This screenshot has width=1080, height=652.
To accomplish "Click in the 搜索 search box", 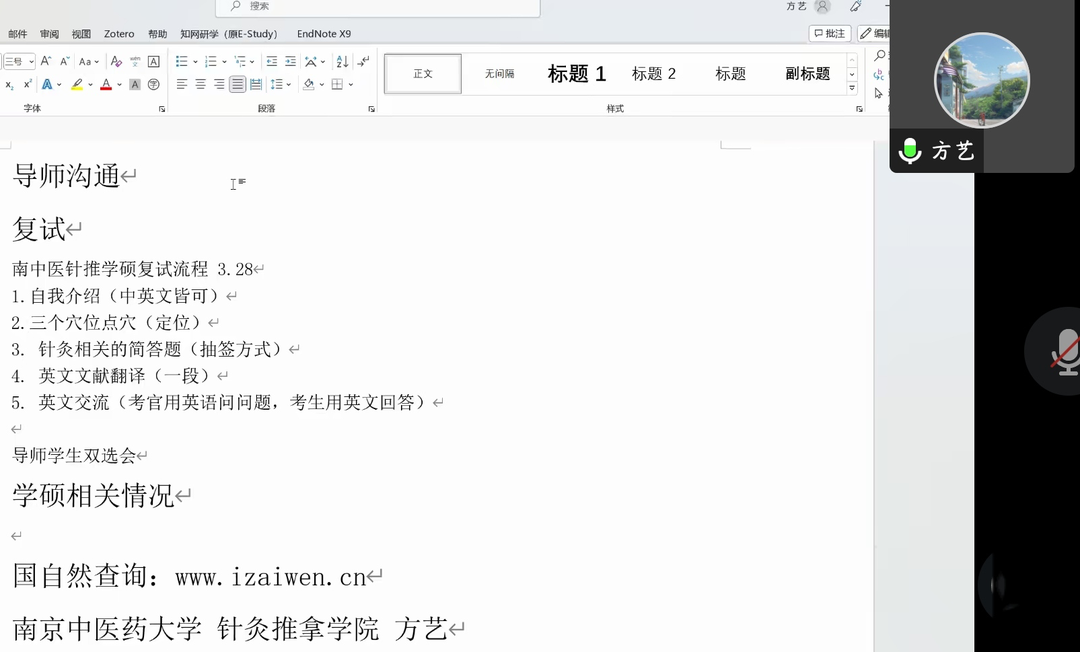I will [x=377, y=6].
